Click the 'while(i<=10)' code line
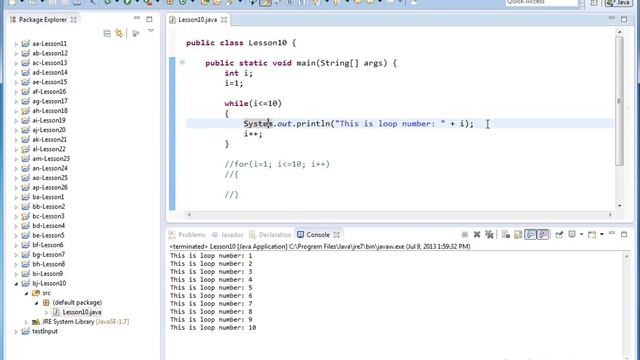Viewport: 640px width, 360px height. 253,103
